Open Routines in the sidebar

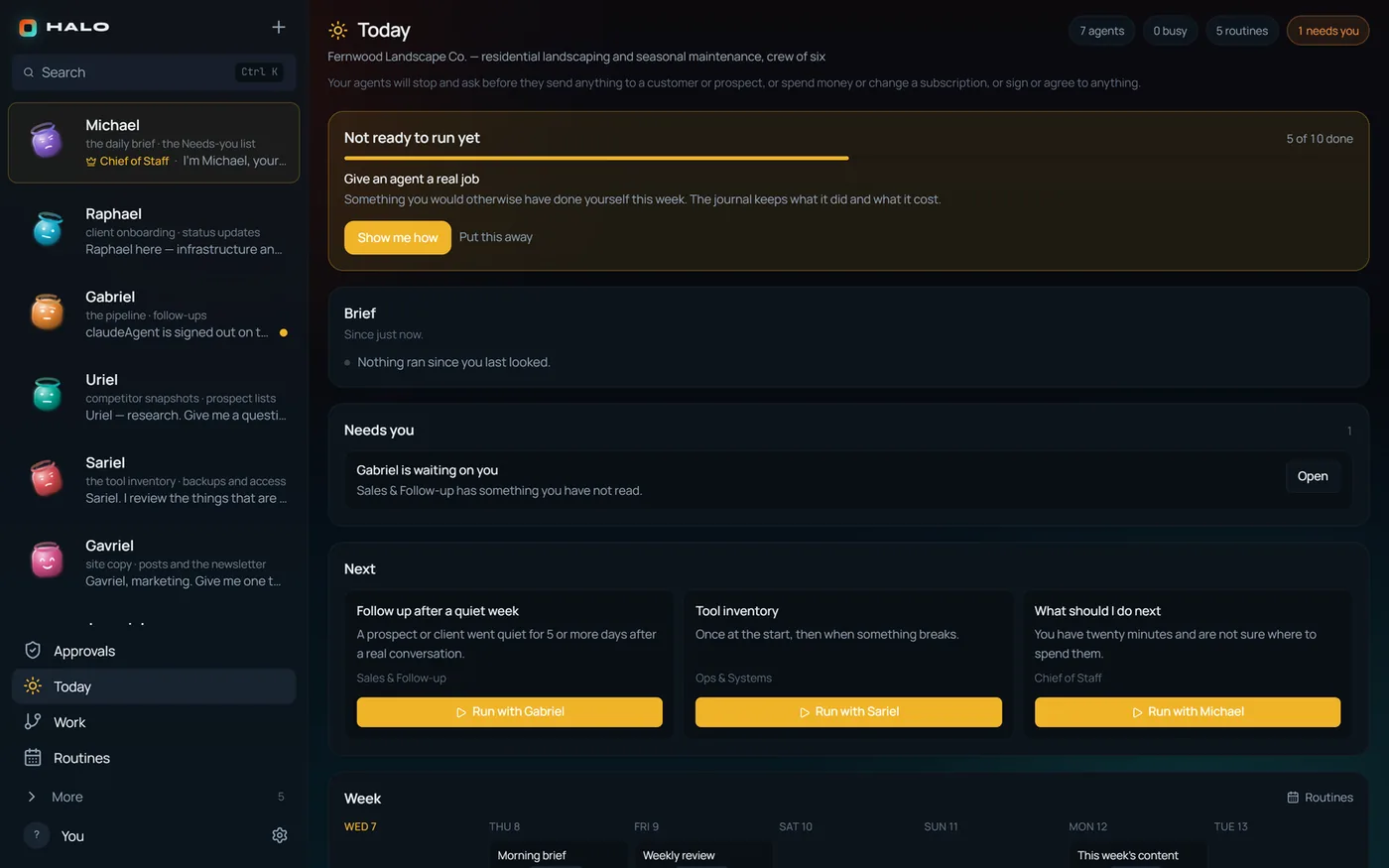coord(154,758)
